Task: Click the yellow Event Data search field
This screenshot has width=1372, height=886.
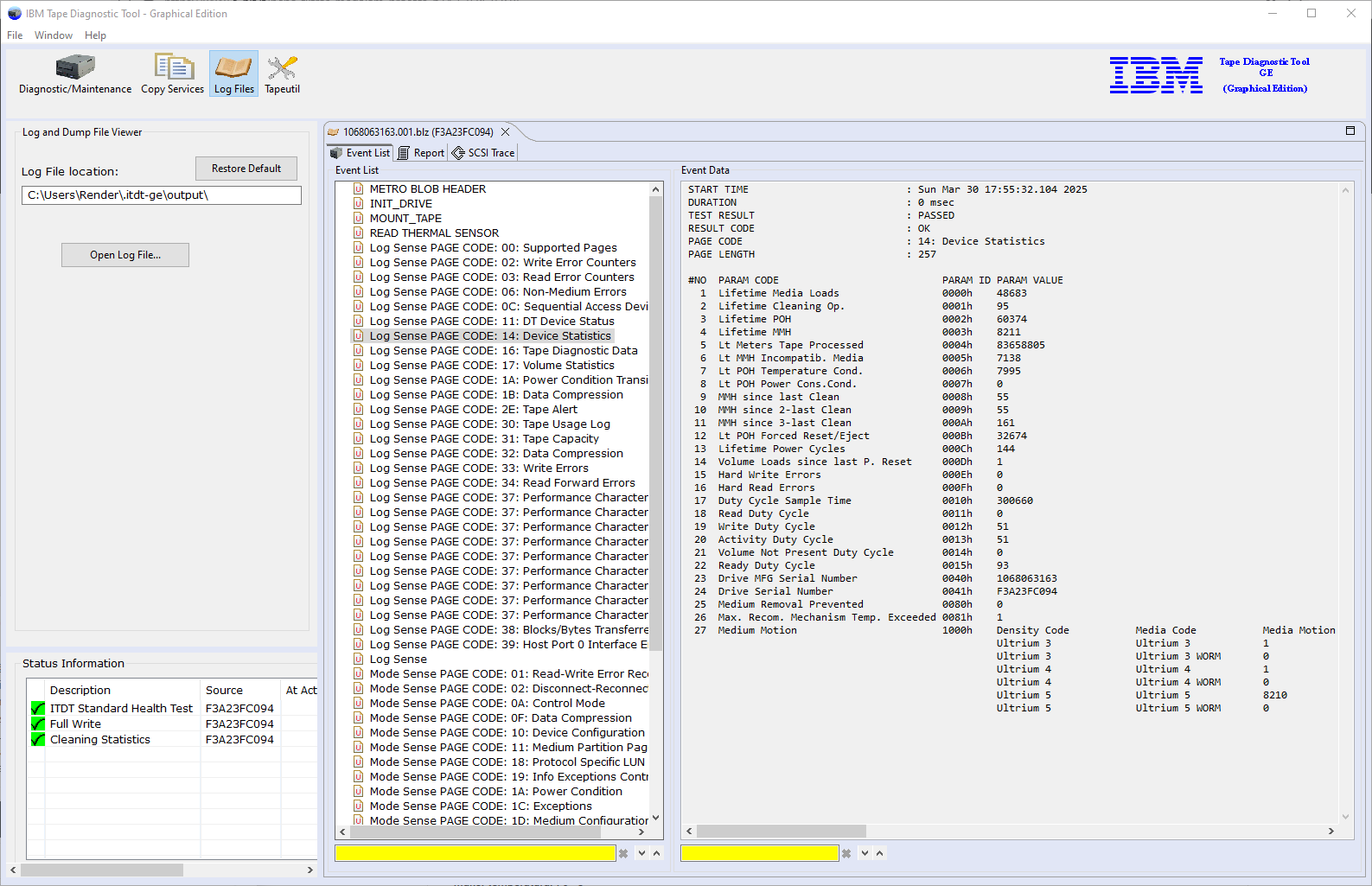Action: 760,853
